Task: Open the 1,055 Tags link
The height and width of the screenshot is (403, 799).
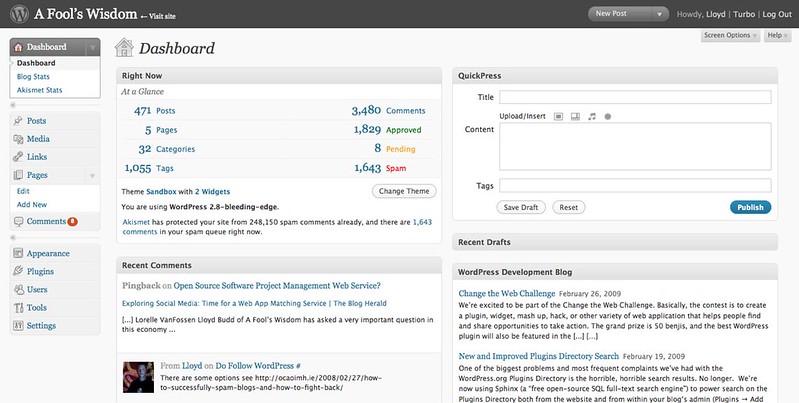Action: tap(149, 168)
